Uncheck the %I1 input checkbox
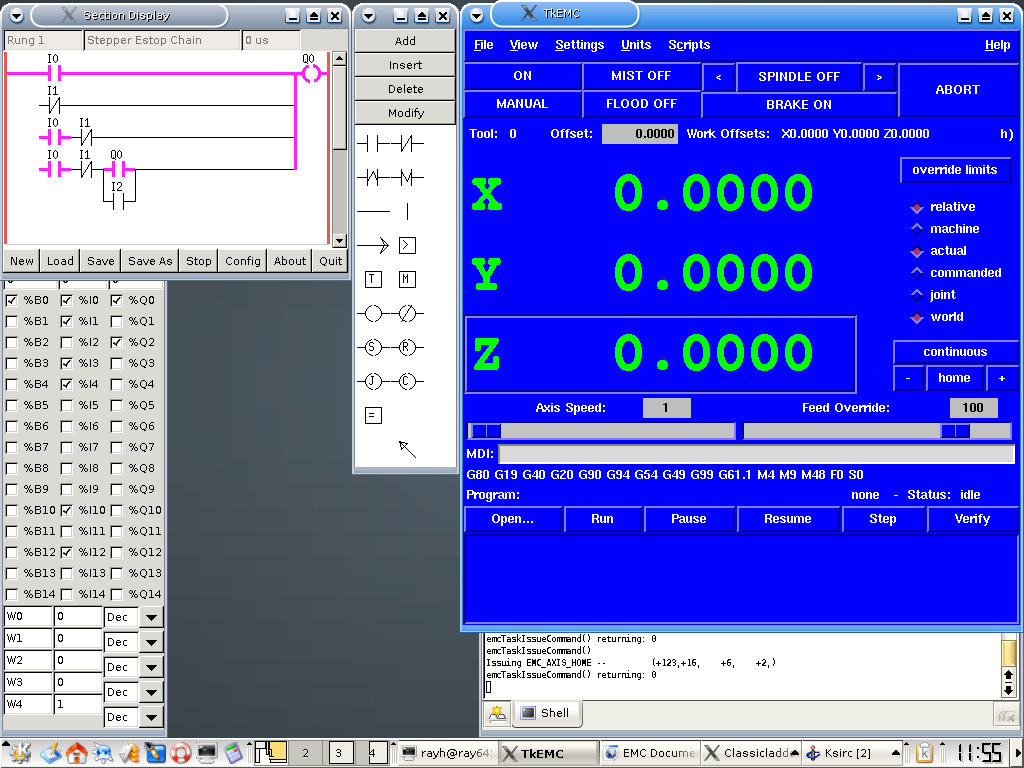Image resolution: width=1024 pixels, height=768 pixels. click(66, 321)
